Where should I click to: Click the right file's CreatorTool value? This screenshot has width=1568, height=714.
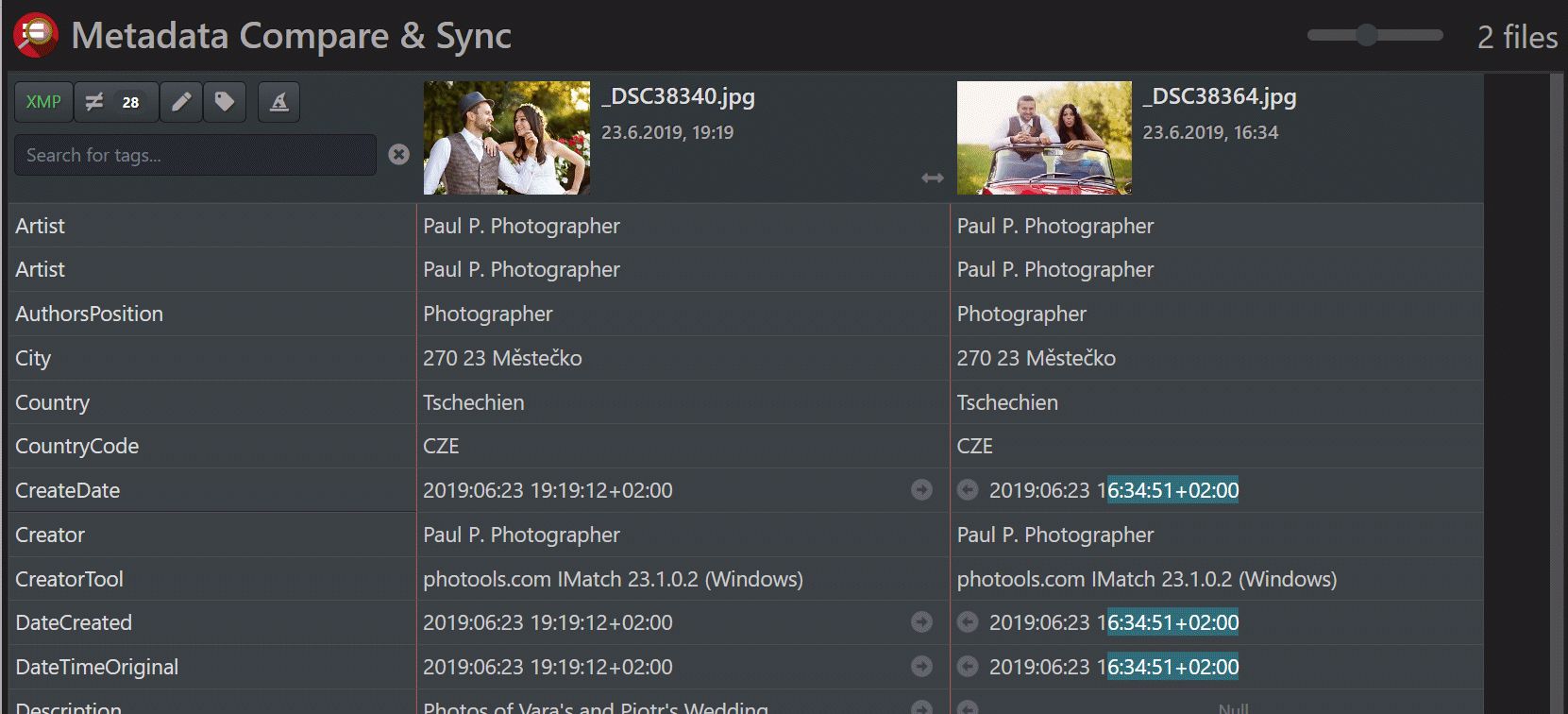point(1147,579)
